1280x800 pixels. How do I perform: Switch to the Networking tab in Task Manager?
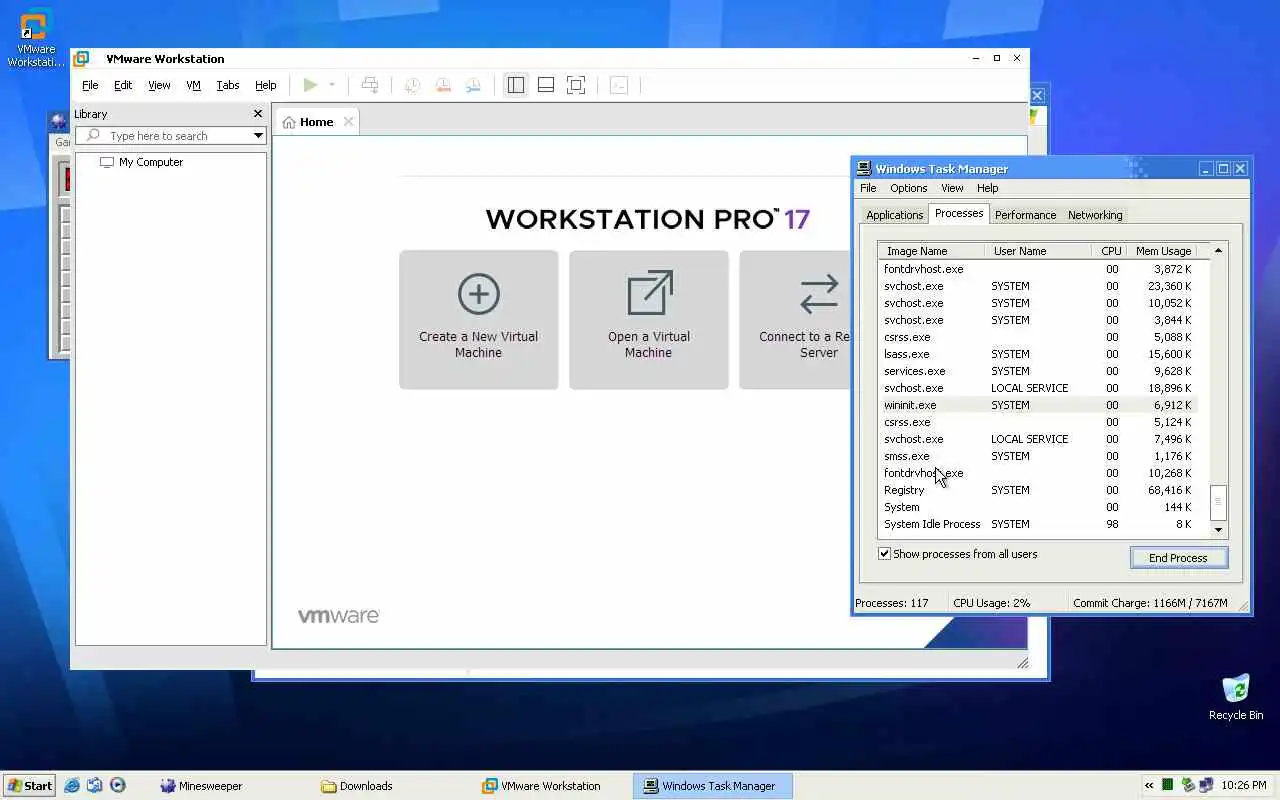click(x=1095, y=215)
